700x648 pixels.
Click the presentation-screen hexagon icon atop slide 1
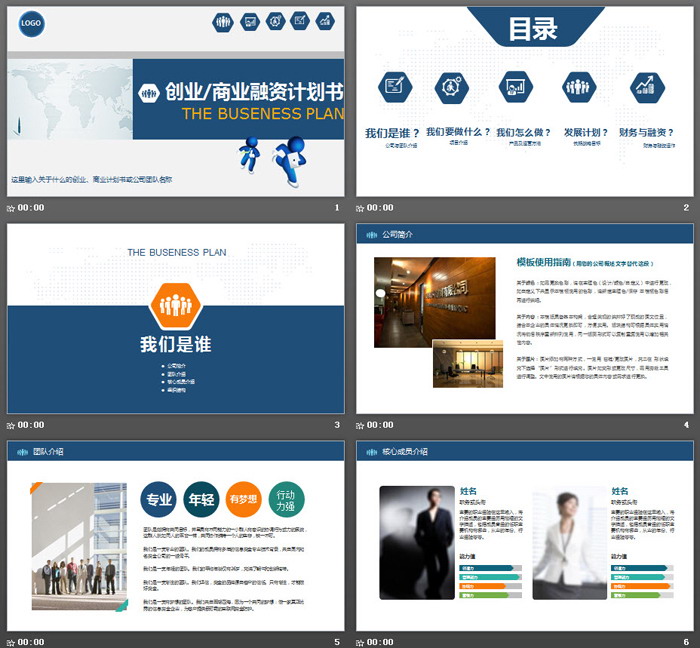pos(250,21)
